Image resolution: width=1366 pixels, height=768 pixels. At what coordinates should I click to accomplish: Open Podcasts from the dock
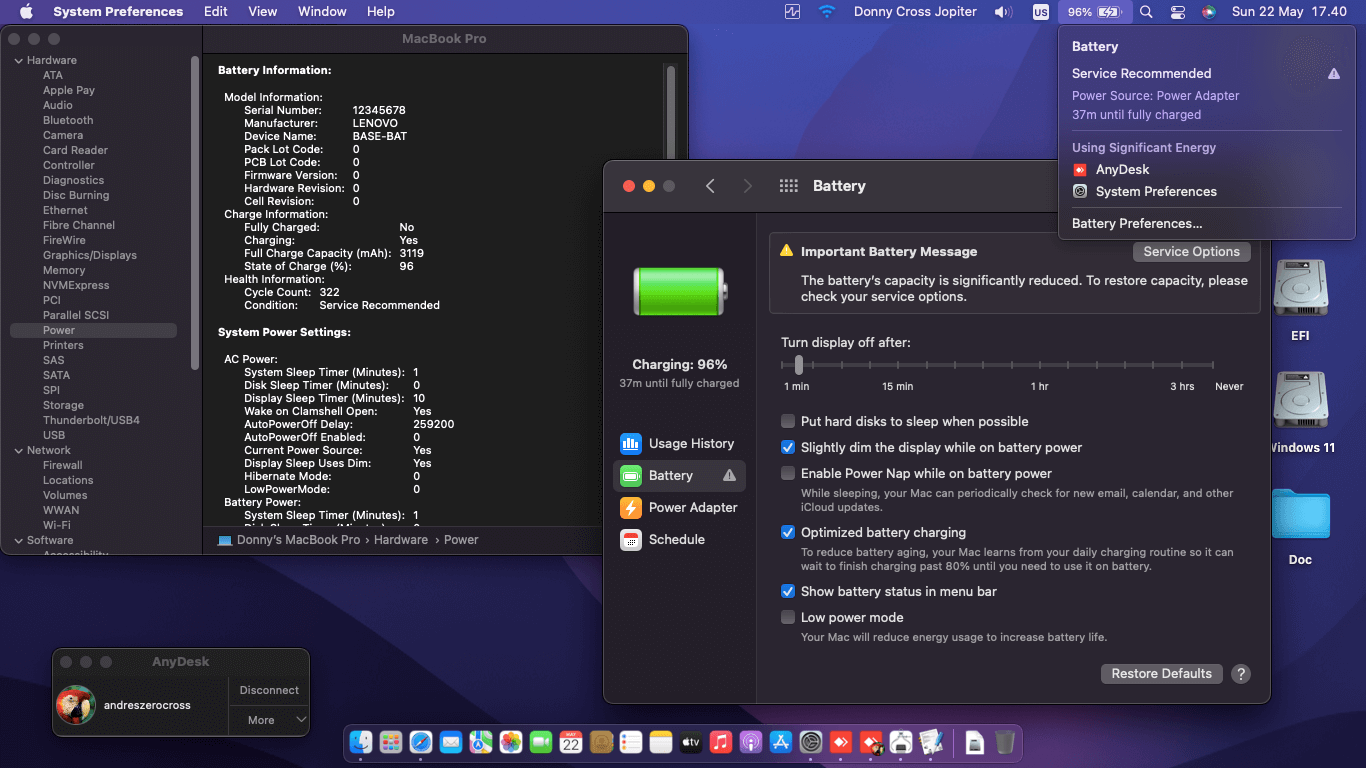click(751, 742)
